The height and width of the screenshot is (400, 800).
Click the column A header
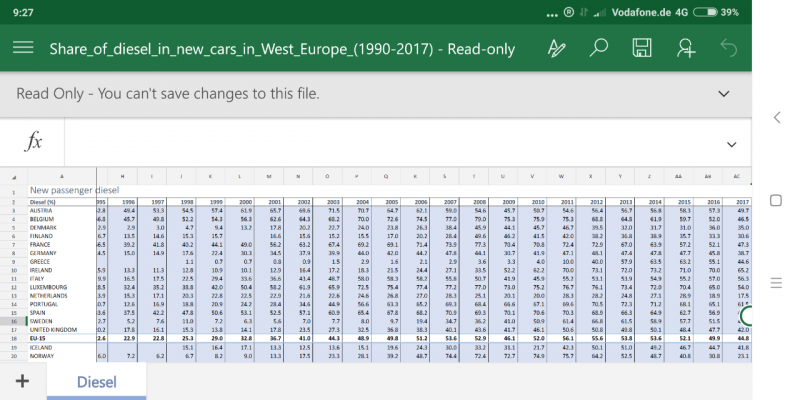60,177
